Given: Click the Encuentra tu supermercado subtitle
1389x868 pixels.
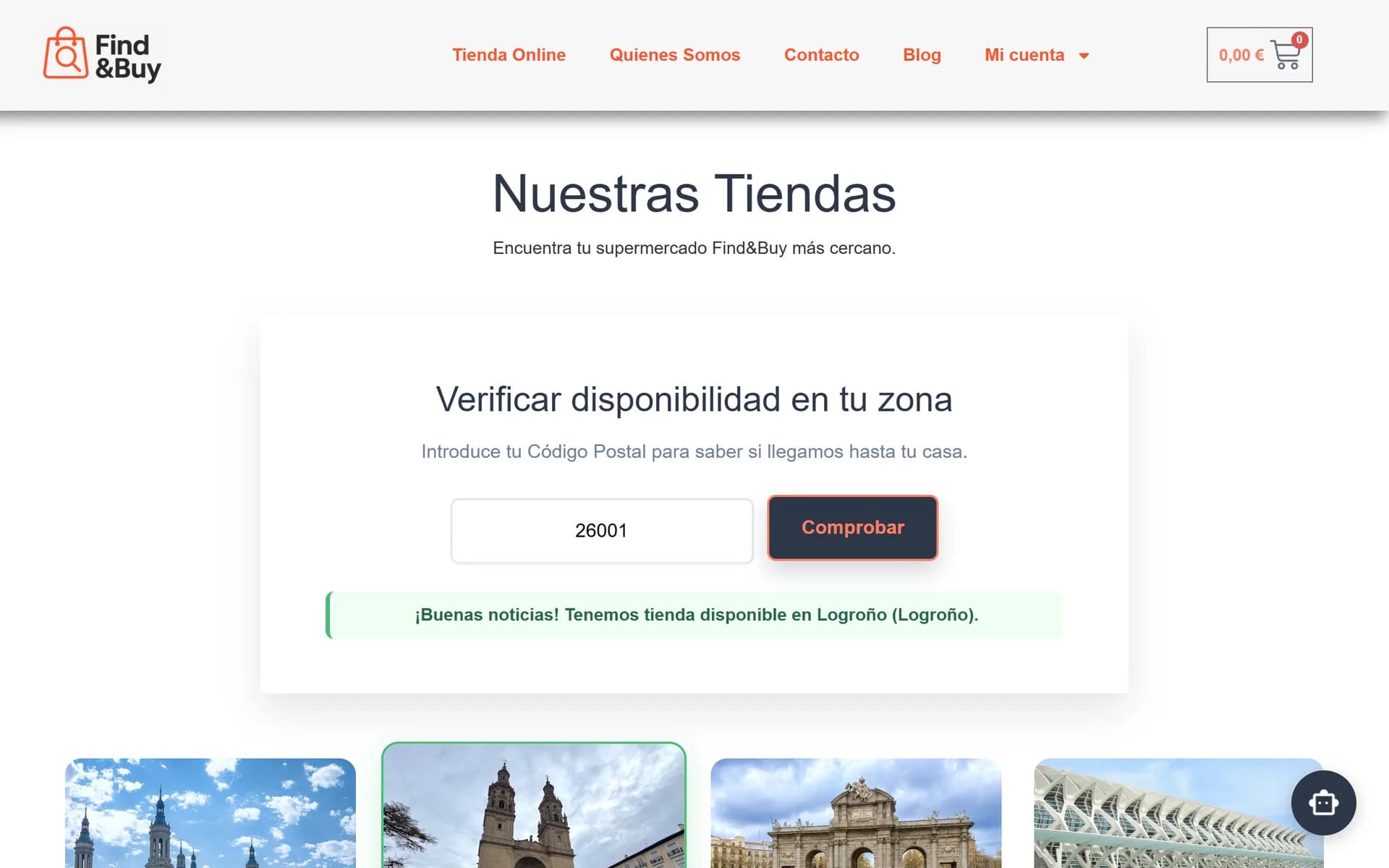Looking at the screenshot, I should [x=694, y=248].
